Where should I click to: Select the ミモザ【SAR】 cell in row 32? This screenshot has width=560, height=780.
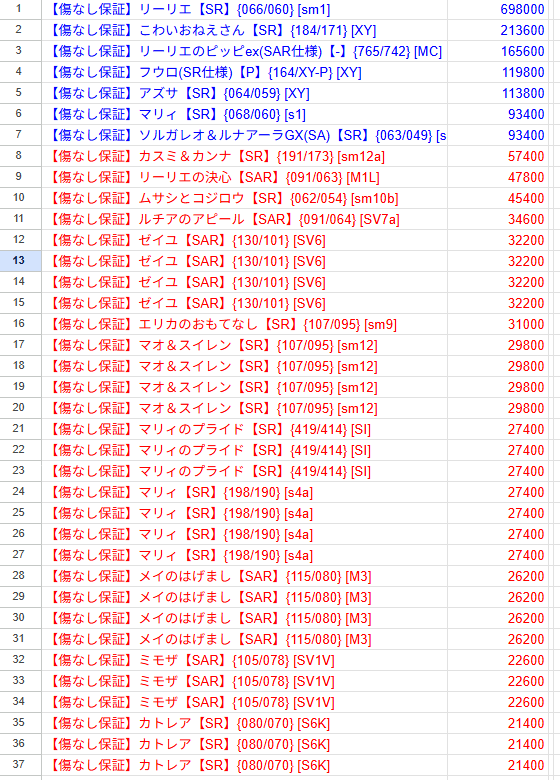[x=244, y=660]
